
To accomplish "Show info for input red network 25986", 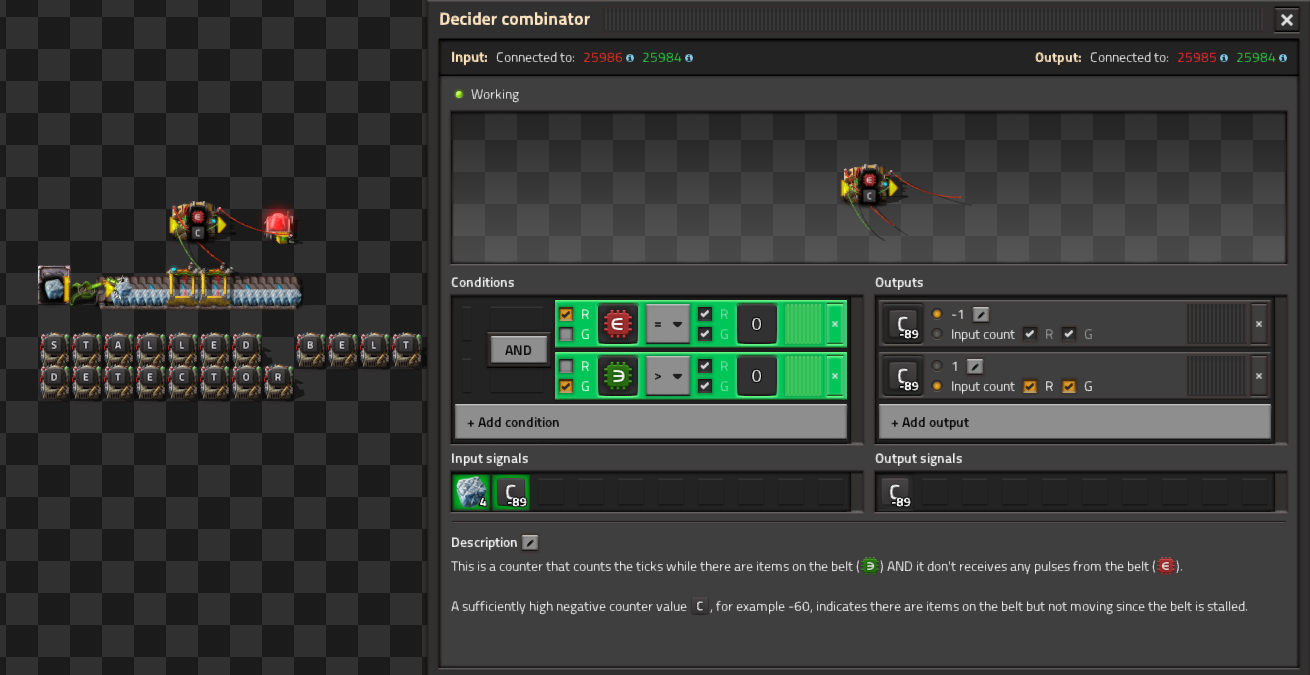I will tap(630, 58).
